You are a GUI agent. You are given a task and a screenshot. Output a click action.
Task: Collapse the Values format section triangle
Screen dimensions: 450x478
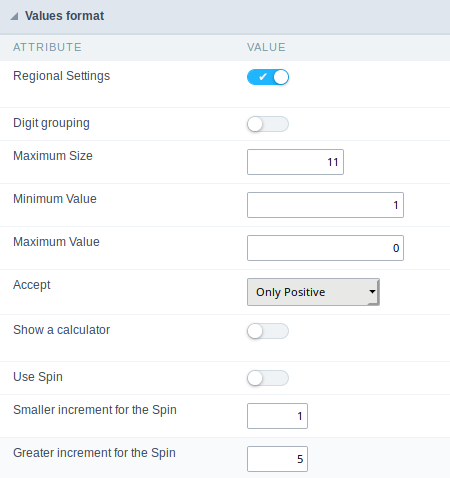(x=14, y=16)
